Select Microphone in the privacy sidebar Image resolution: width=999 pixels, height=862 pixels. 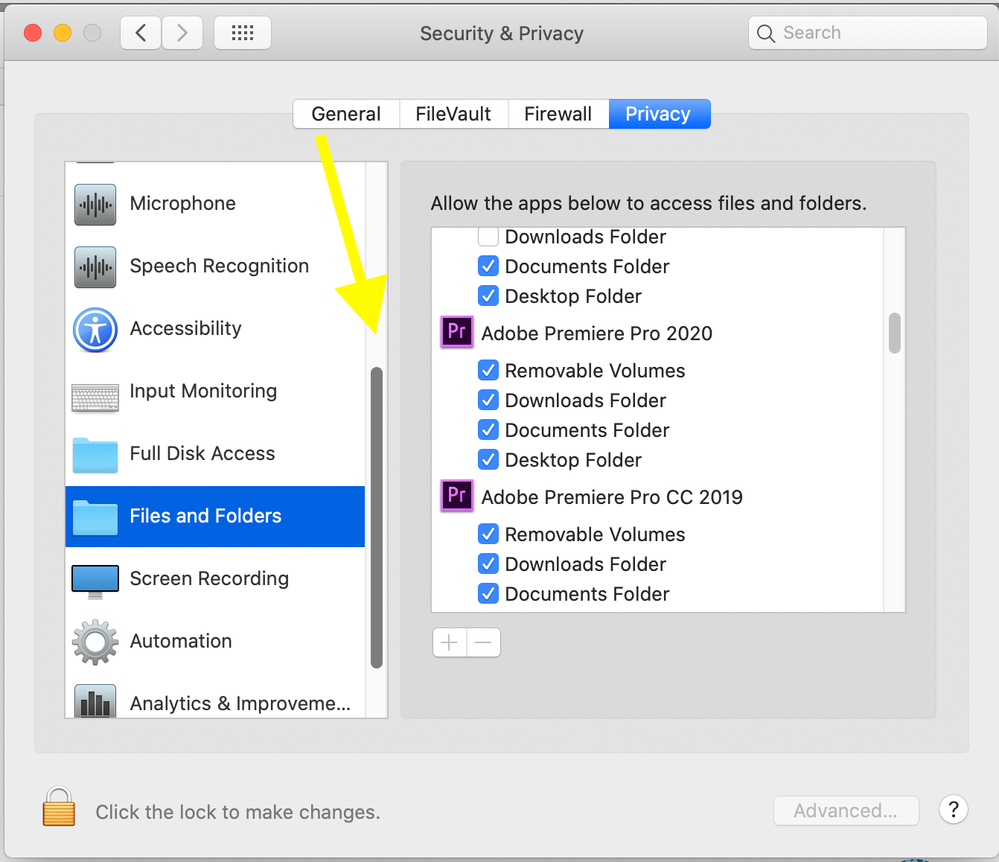(x=215, y=204)
